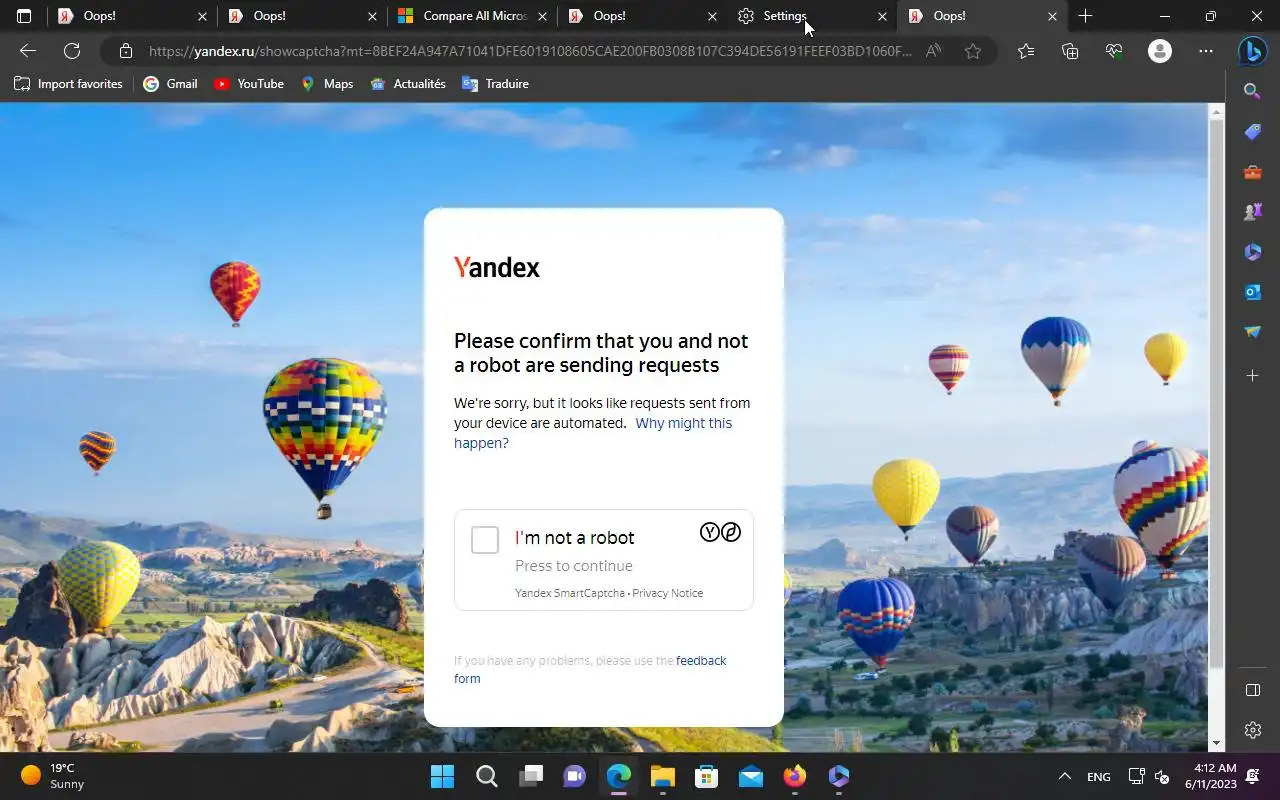
Task: Add this page to favorites with the star
Action: 973,51
